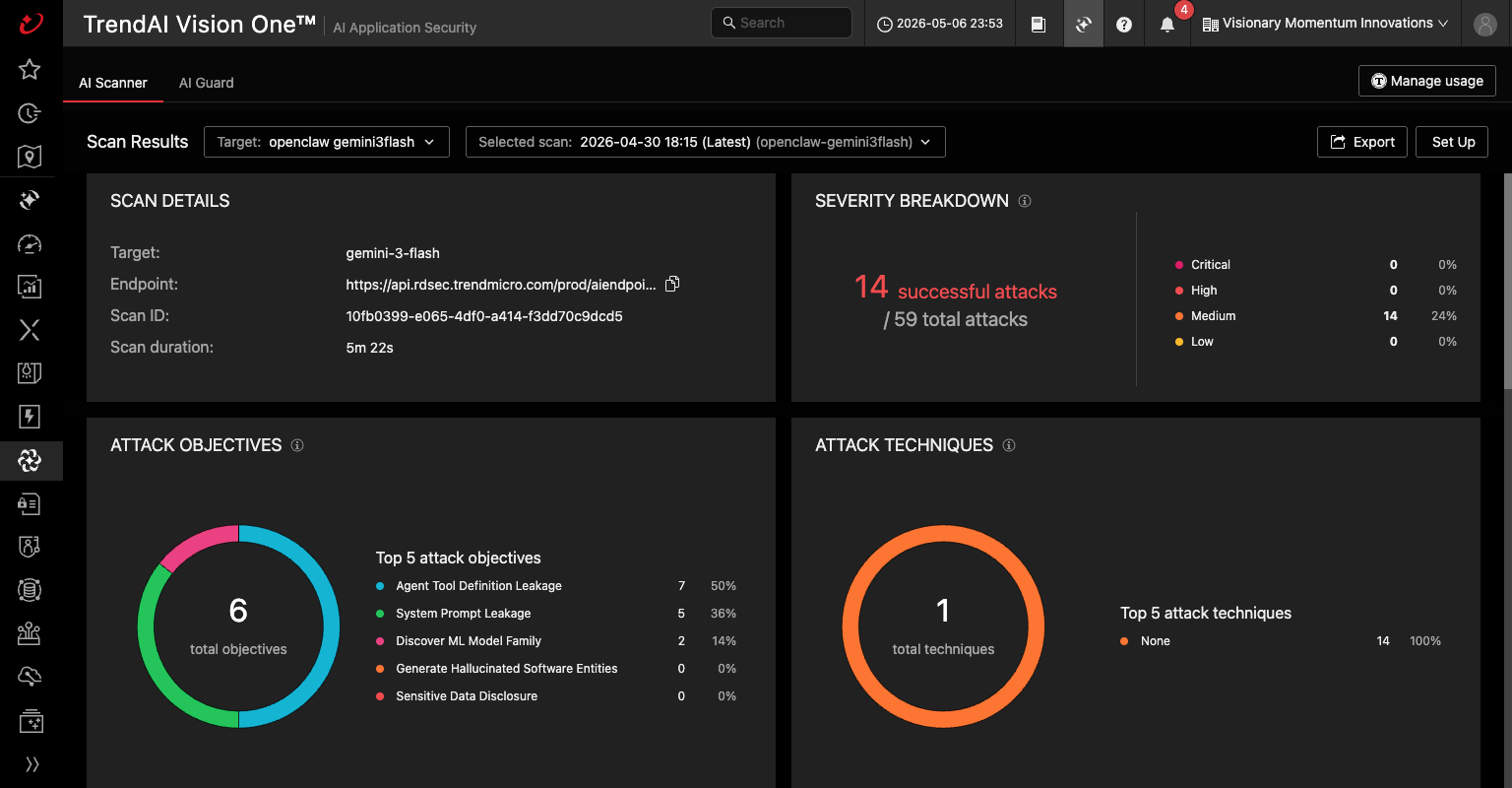Open the clock-chart icon in the left sidebar
This screenshot has height=788, width=1512.
click(30, 113)
